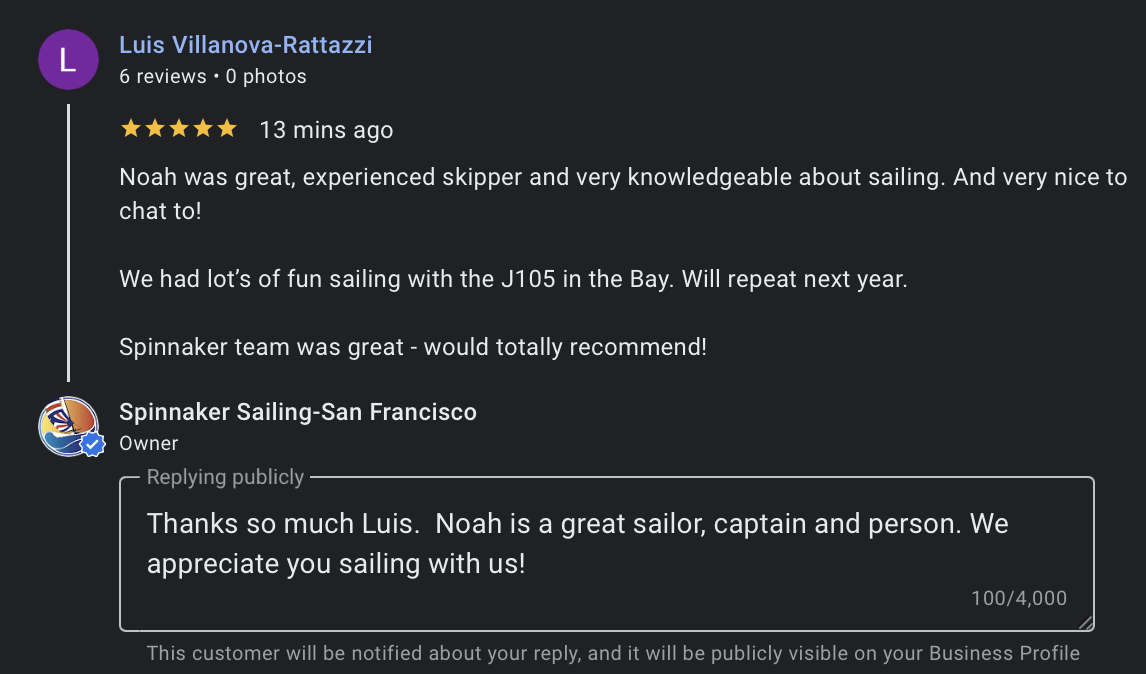This screenshot has width=1146, height=674.
Task: Click the blue verified badge on the logo
Action: 93,444
